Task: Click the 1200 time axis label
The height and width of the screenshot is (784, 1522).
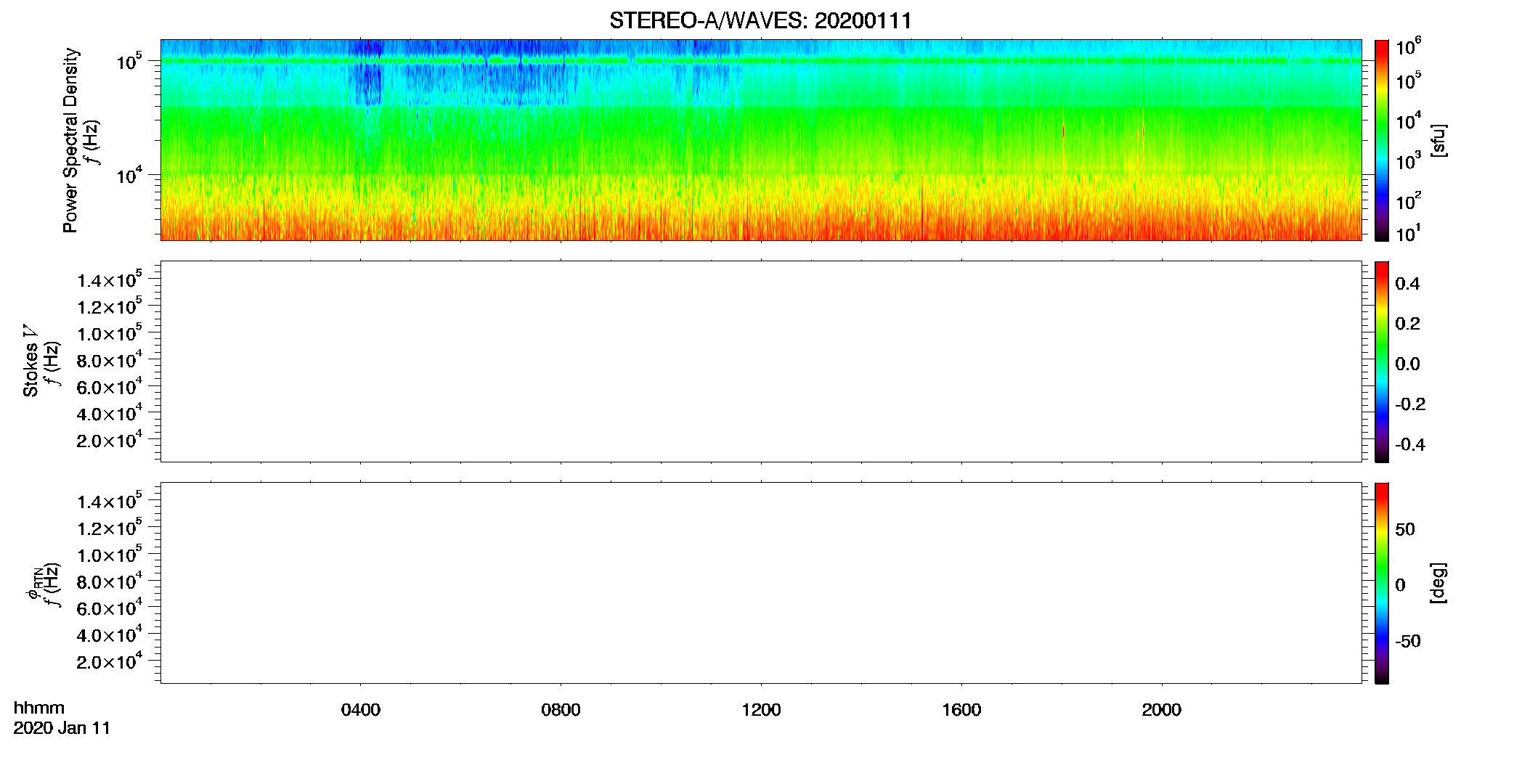Action: click(x=761, y=710)
